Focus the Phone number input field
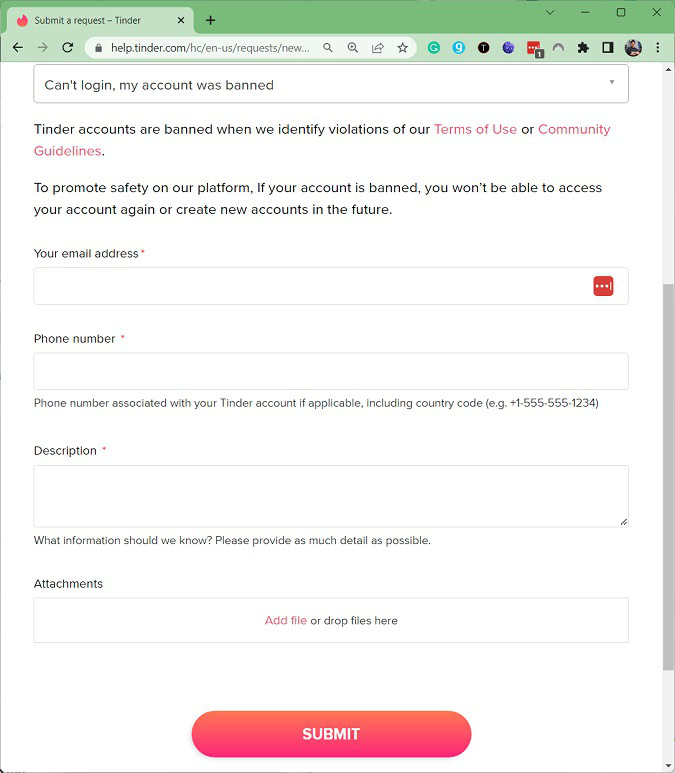The image size is (675, 773). [330, 371]
